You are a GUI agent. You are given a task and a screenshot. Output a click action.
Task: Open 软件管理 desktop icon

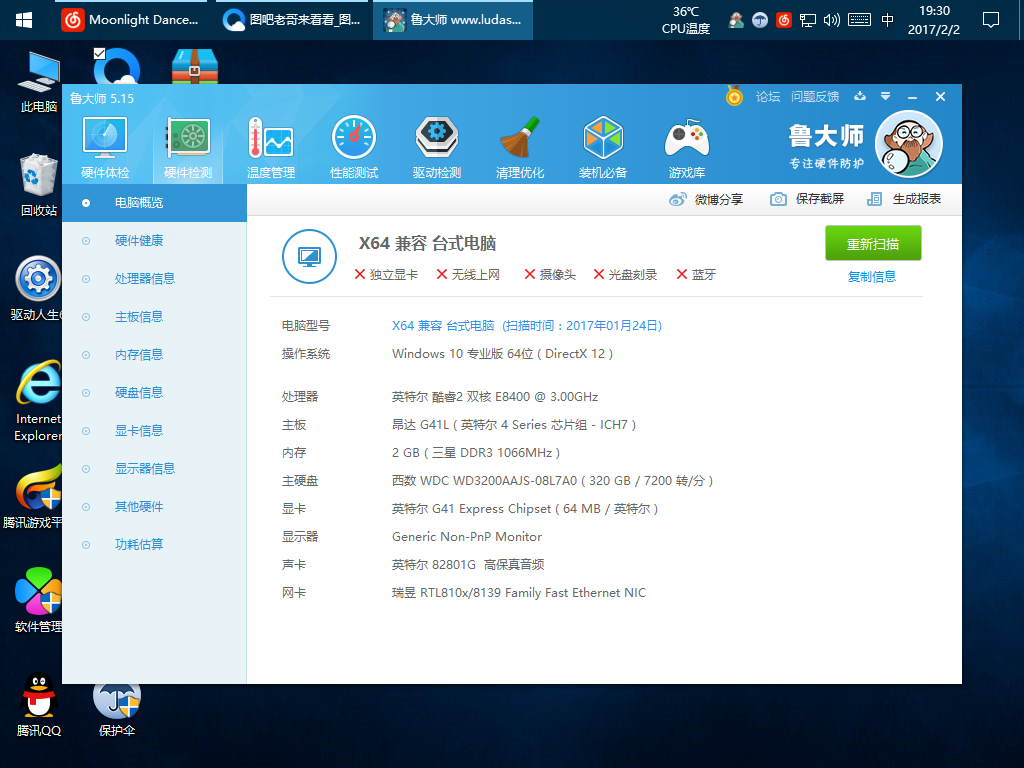click(x=39, y=600)
